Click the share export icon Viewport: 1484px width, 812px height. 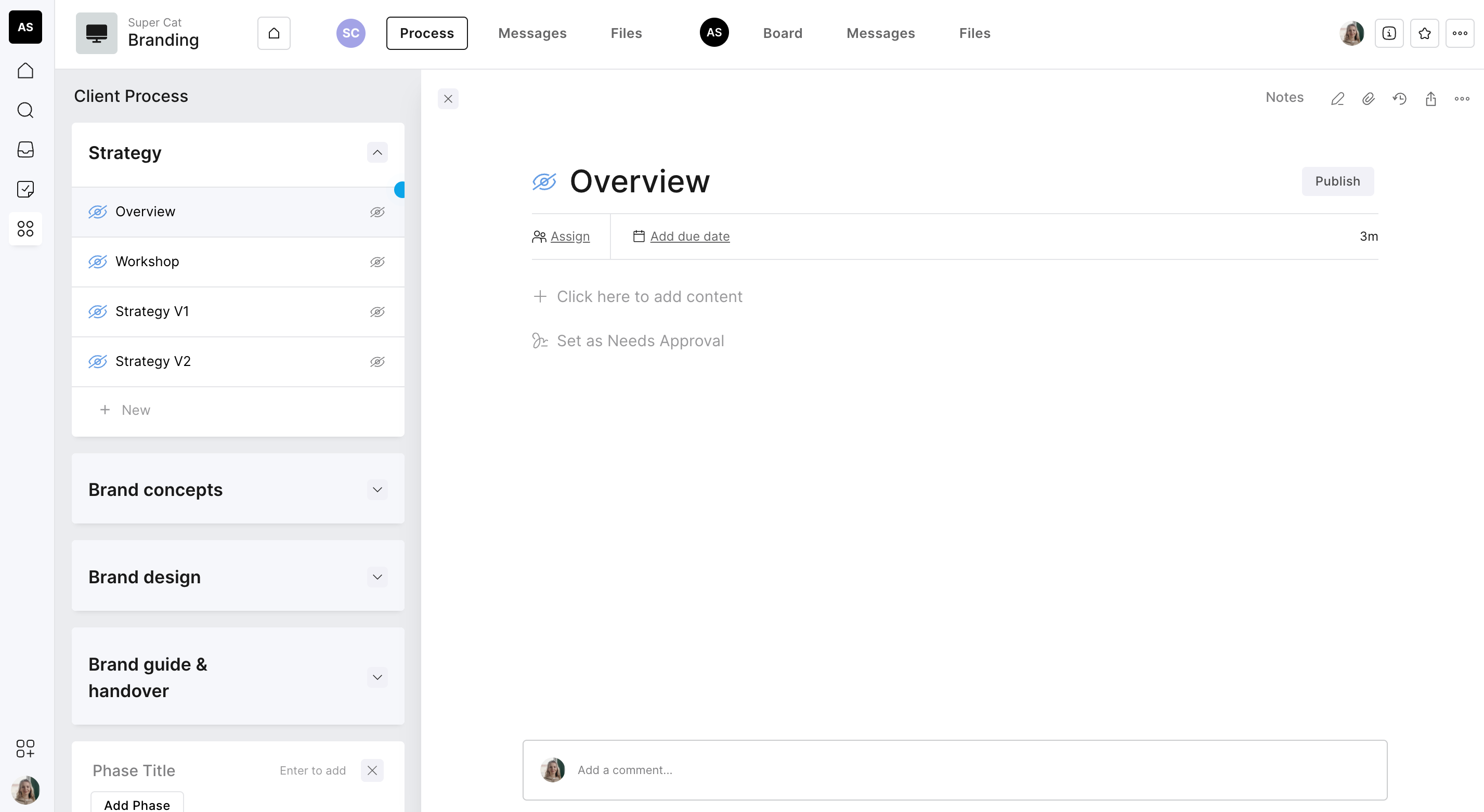(x=1430, y=98)
